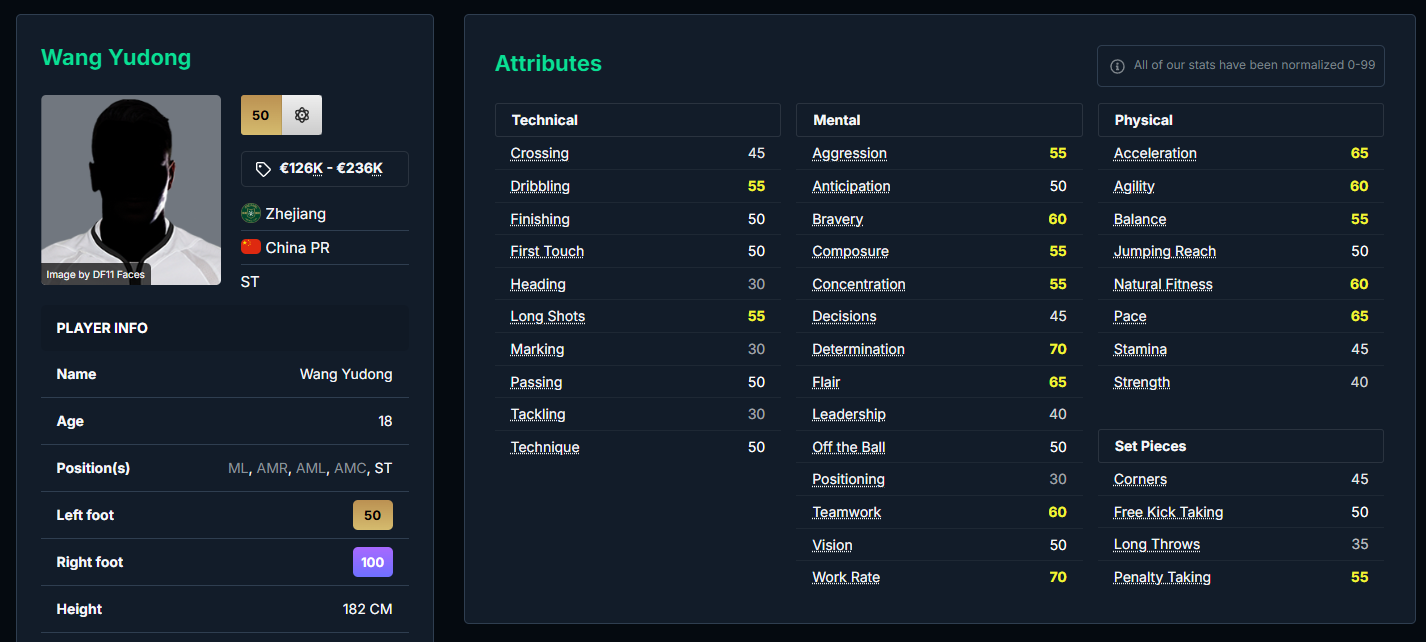Viewport: 1426px width, 642px height.
Task: Click the Technical section header
Action: click(x=545, y=120)
